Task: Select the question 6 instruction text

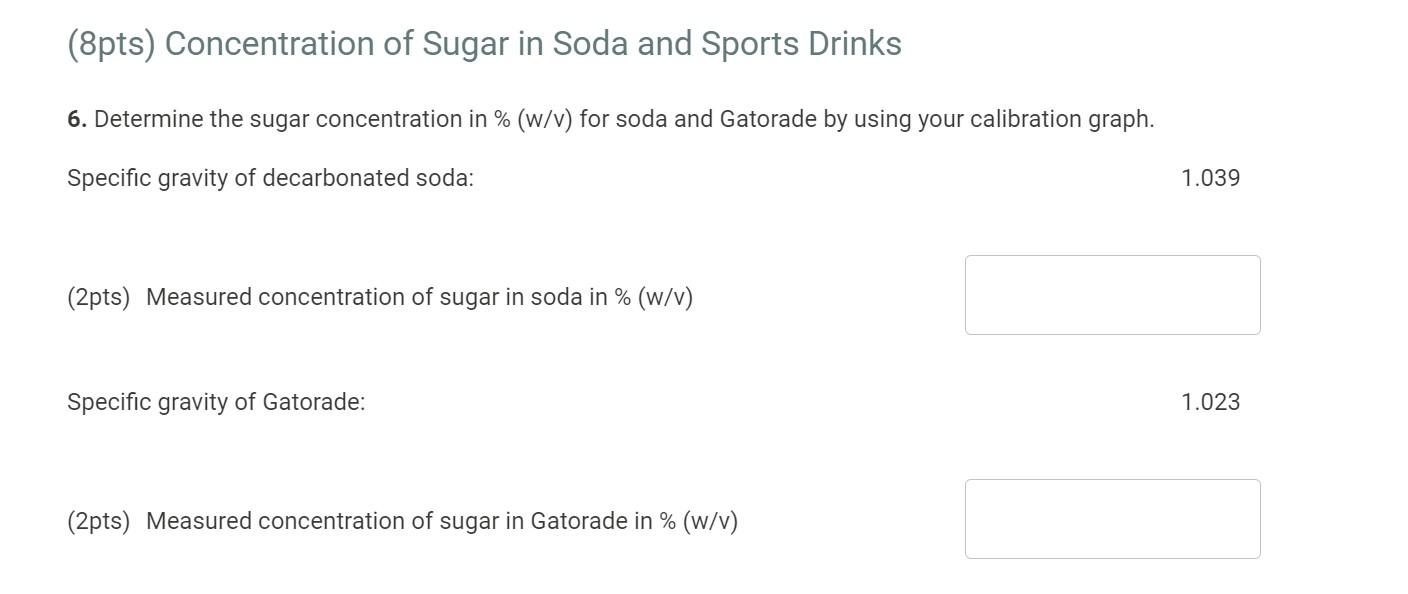Action: (x=610, y=118)
